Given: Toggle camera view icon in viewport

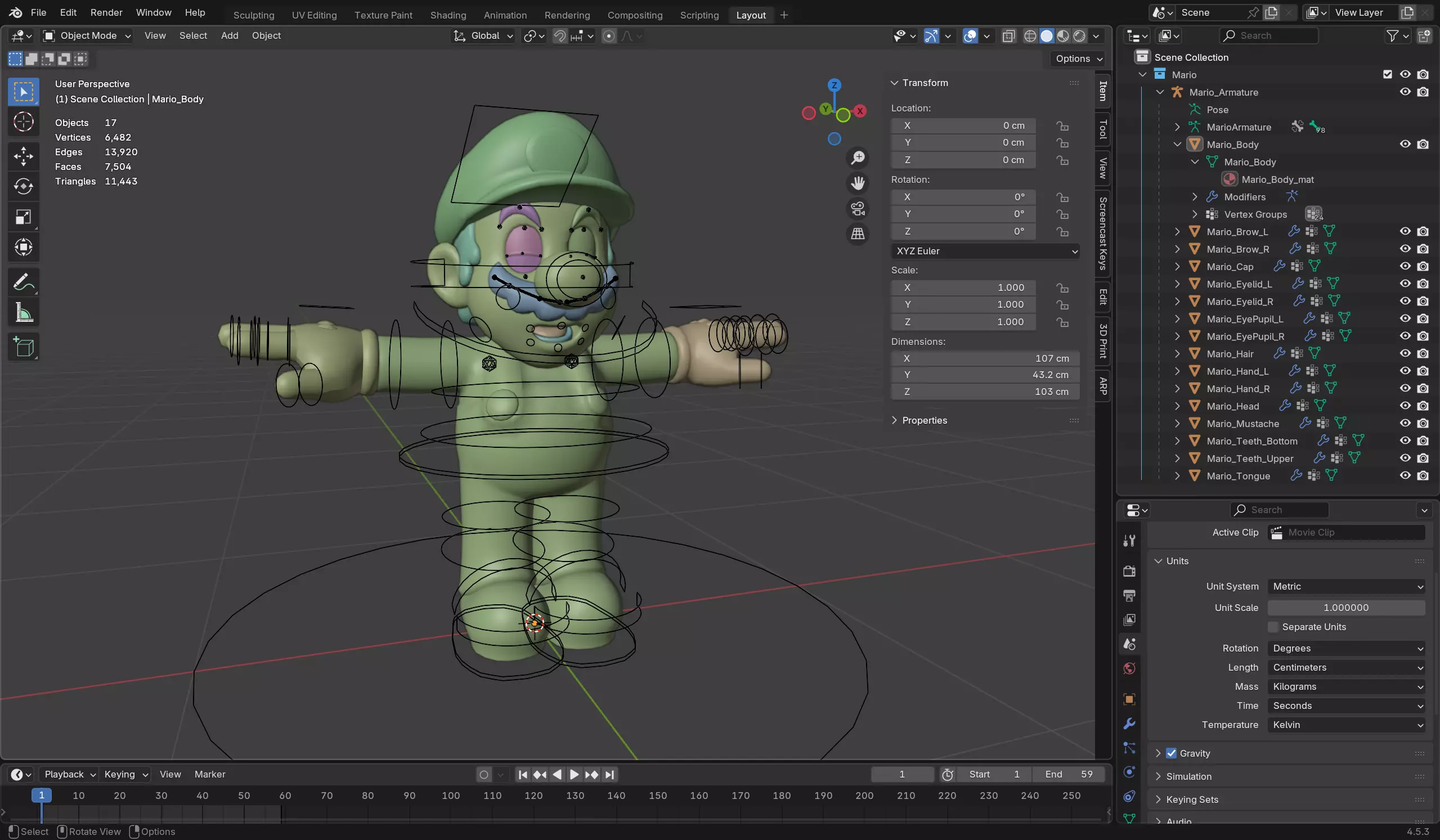Looking at the screenshot, I should click(x=858, y=209).
